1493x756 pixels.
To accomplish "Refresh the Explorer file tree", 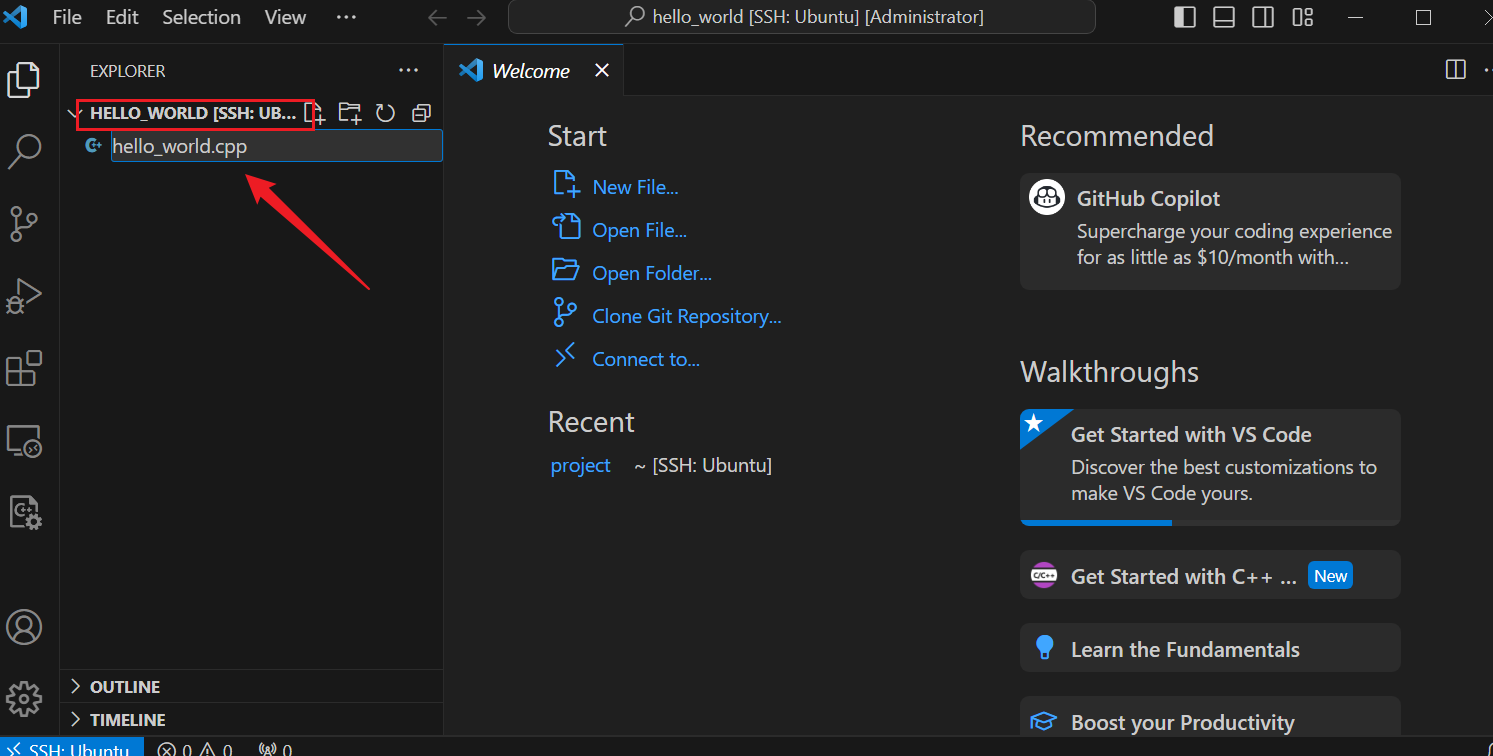I will 386,113.
